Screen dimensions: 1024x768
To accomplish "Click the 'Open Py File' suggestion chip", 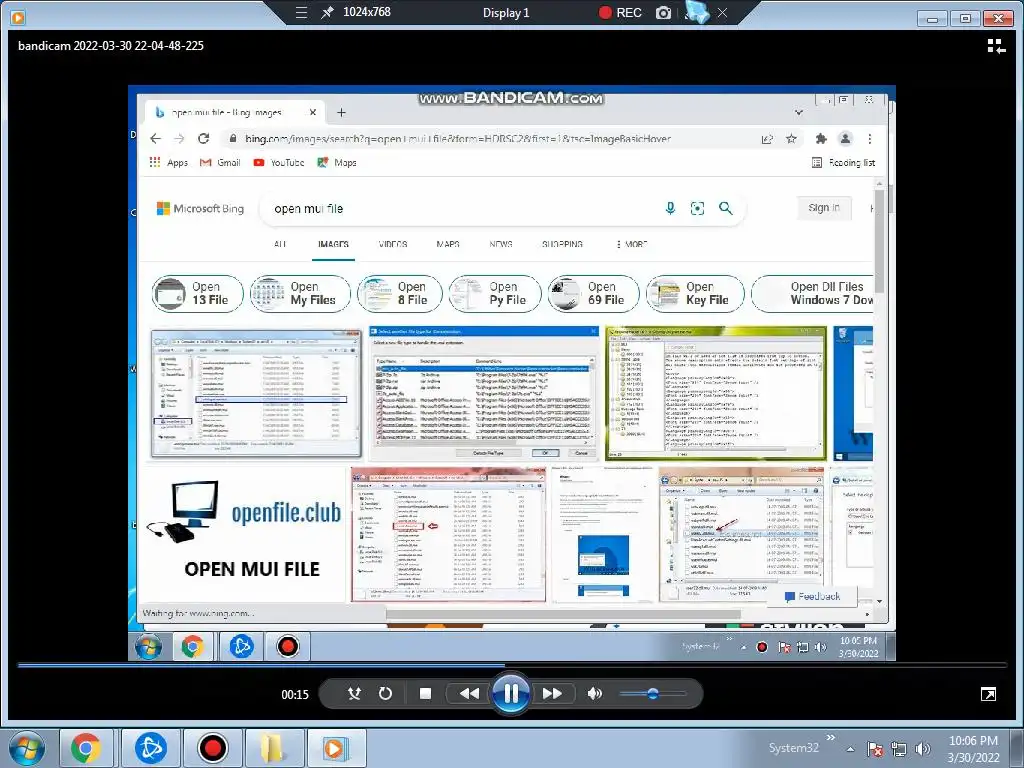I will [495, 294].
